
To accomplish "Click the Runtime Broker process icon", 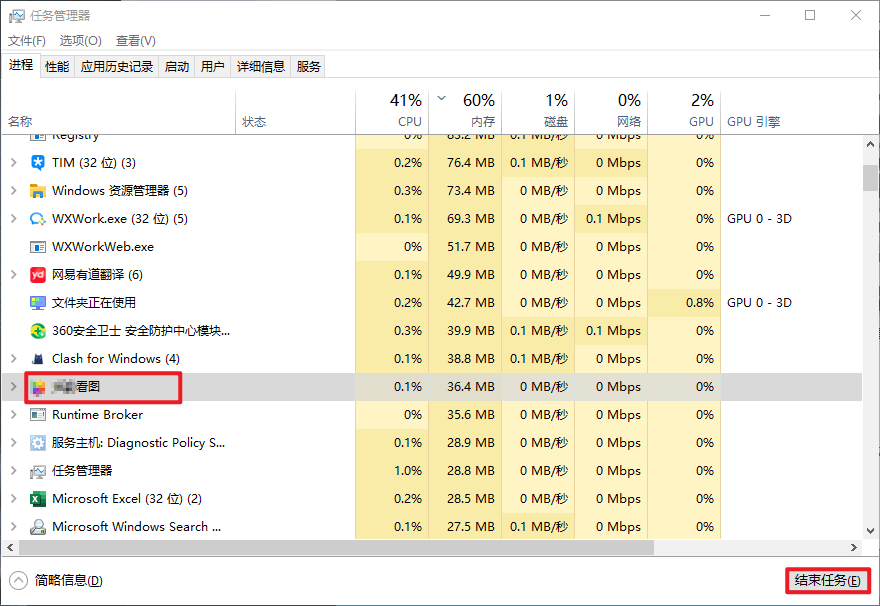I will [38, 414].
